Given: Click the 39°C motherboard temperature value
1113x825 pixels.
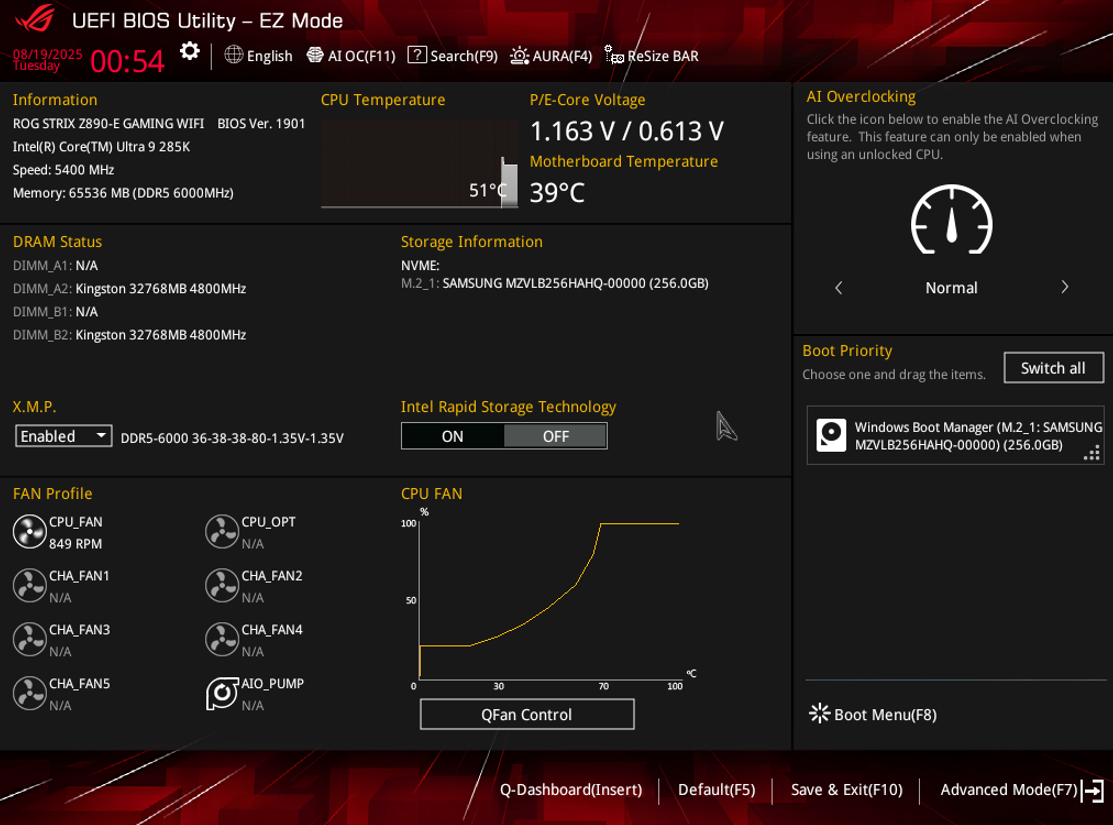Looking at the screenshot, I should pos(557,192).
